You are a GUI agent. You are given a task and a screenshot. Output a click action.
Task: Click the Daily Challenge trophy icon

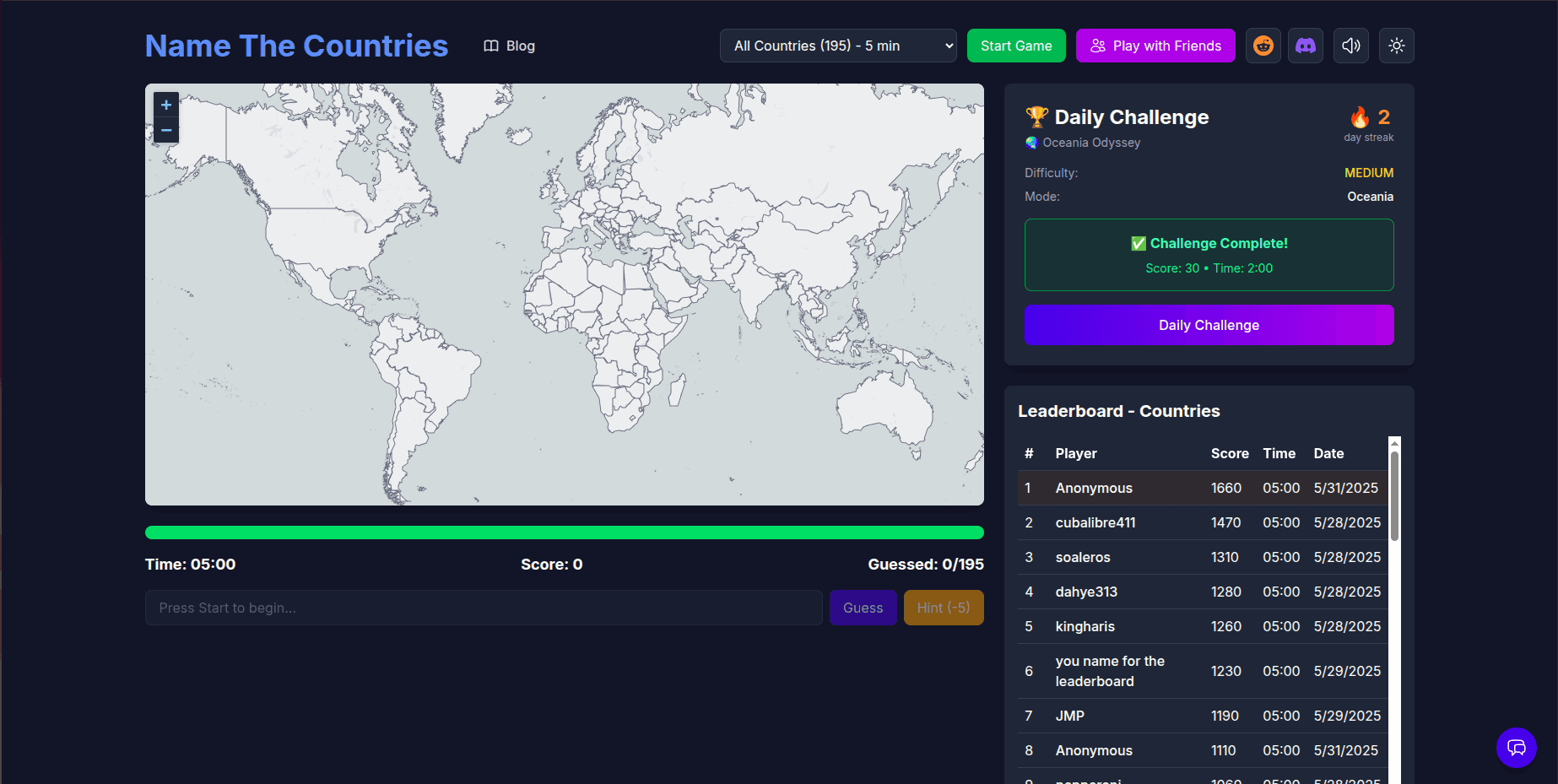(x=1036, y=117)
